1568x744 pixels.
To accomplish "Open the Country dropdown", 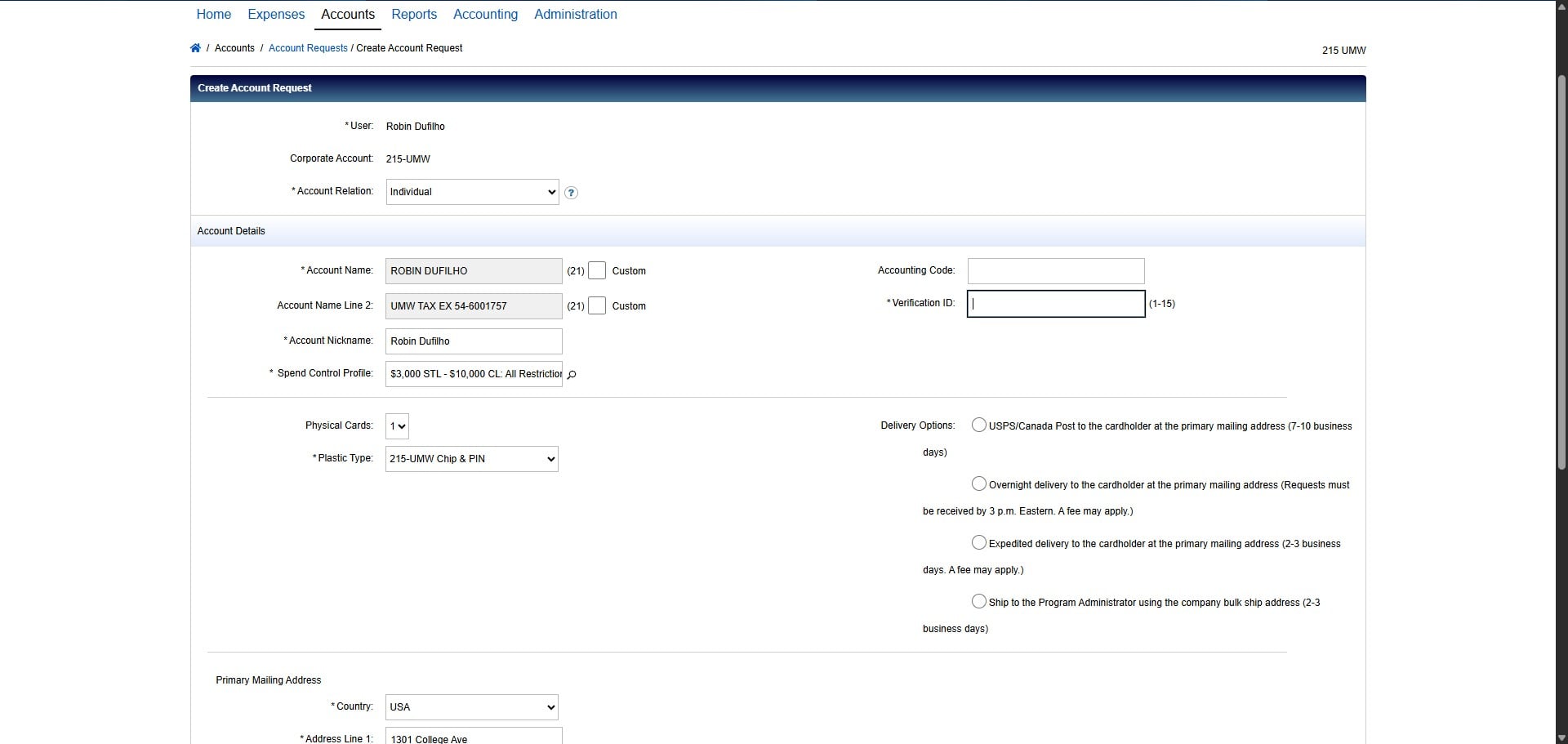I will [470, 706].
